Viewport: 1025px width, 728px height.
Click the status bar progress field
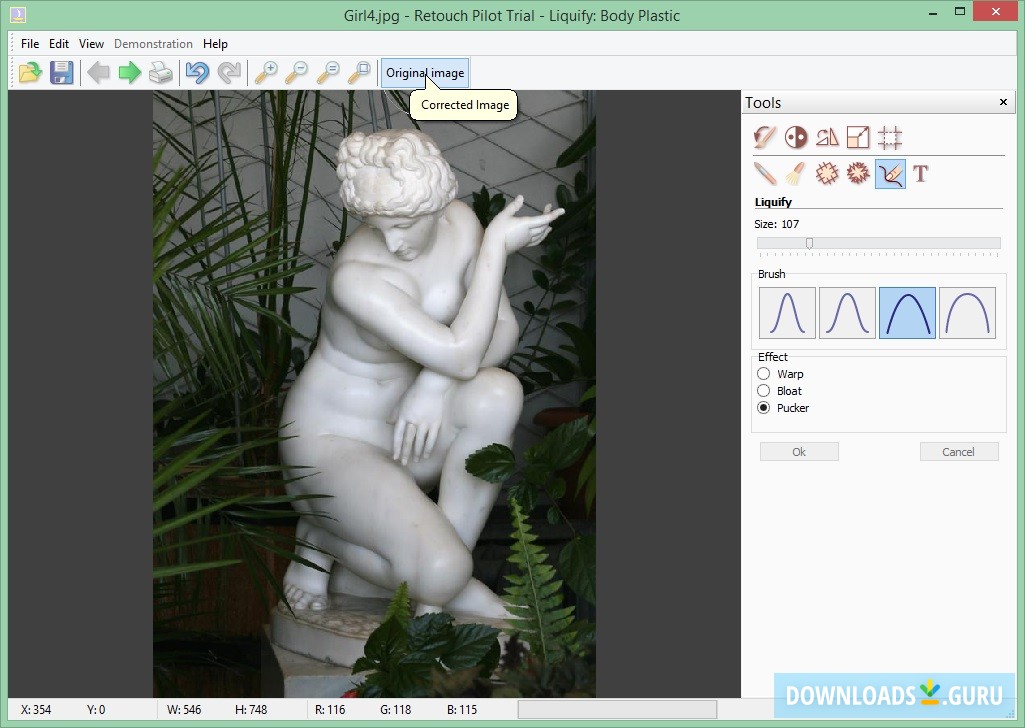pyautogui.click(x=617, y=710)
